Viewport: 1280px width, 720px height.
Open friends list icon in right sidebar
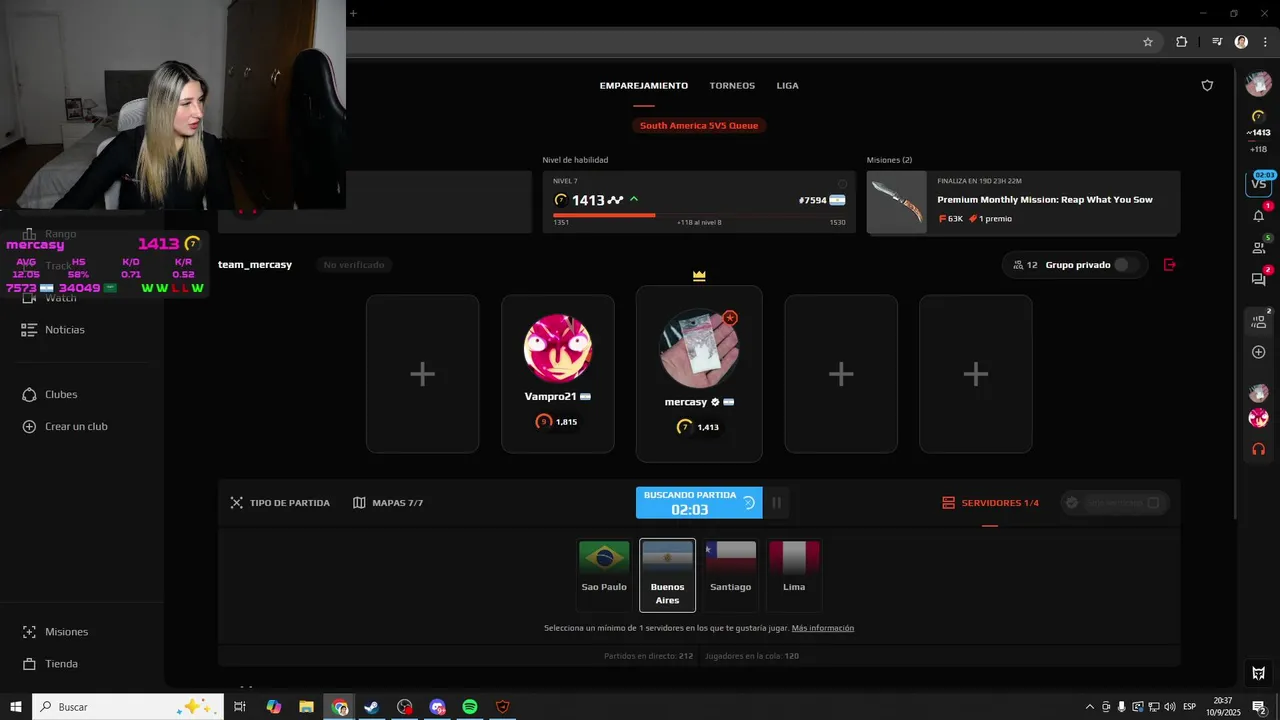1259,247
